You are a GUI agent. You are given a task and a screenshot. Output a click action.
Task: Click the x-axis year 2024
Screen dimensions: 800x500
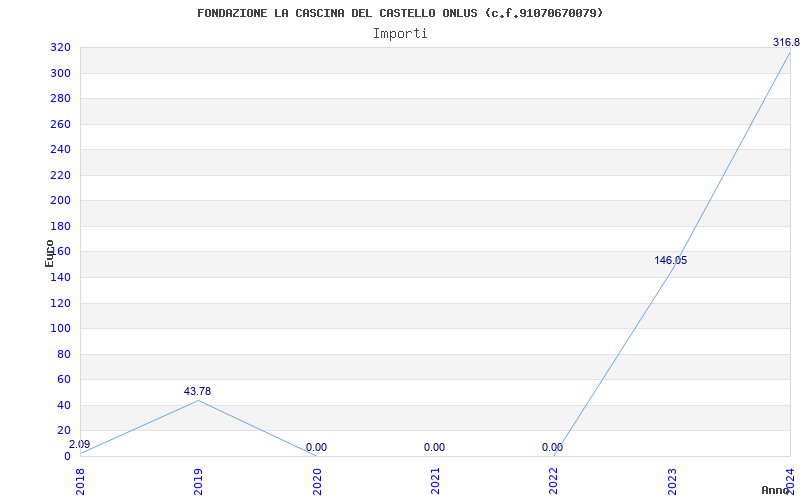click(x=790, y=482)
